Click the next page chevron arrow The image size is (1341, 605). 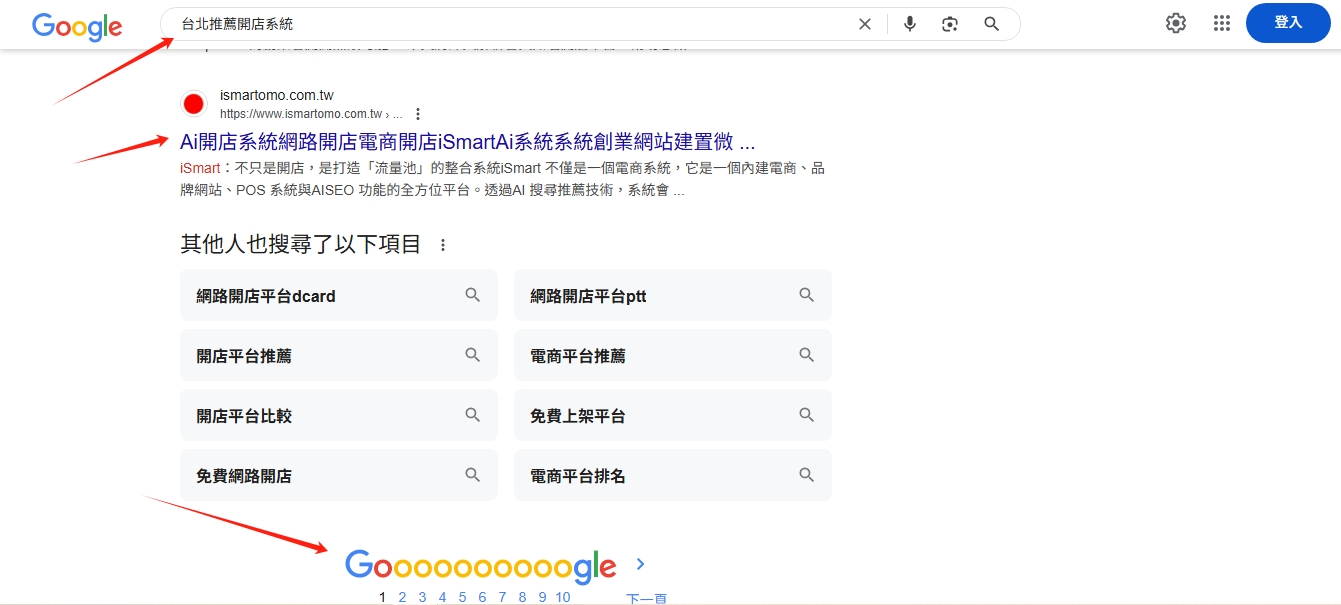pyautogui.click(x=641, y=565)
